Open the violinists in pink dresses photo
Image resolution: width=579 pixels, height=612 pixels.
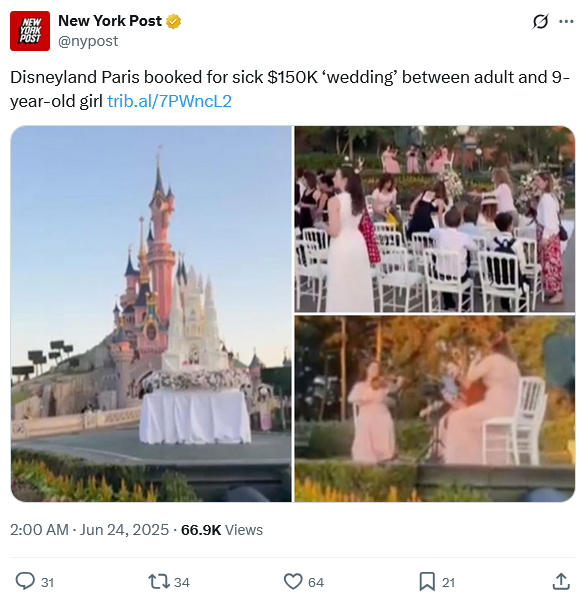[x=435, y=409]
